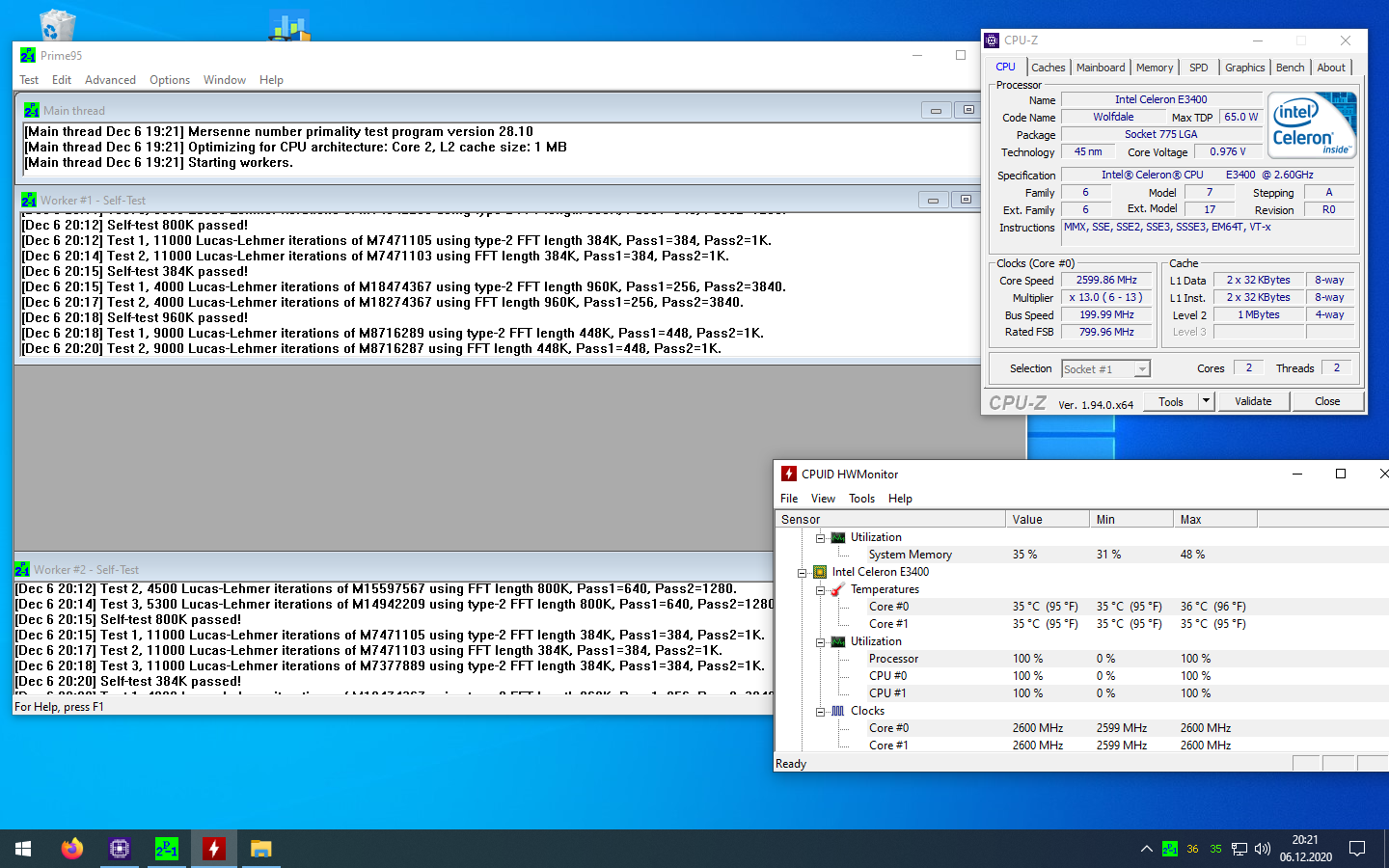Click the Tools button in CPU-Z
1389x868 pixels.
pos(1171,401)
